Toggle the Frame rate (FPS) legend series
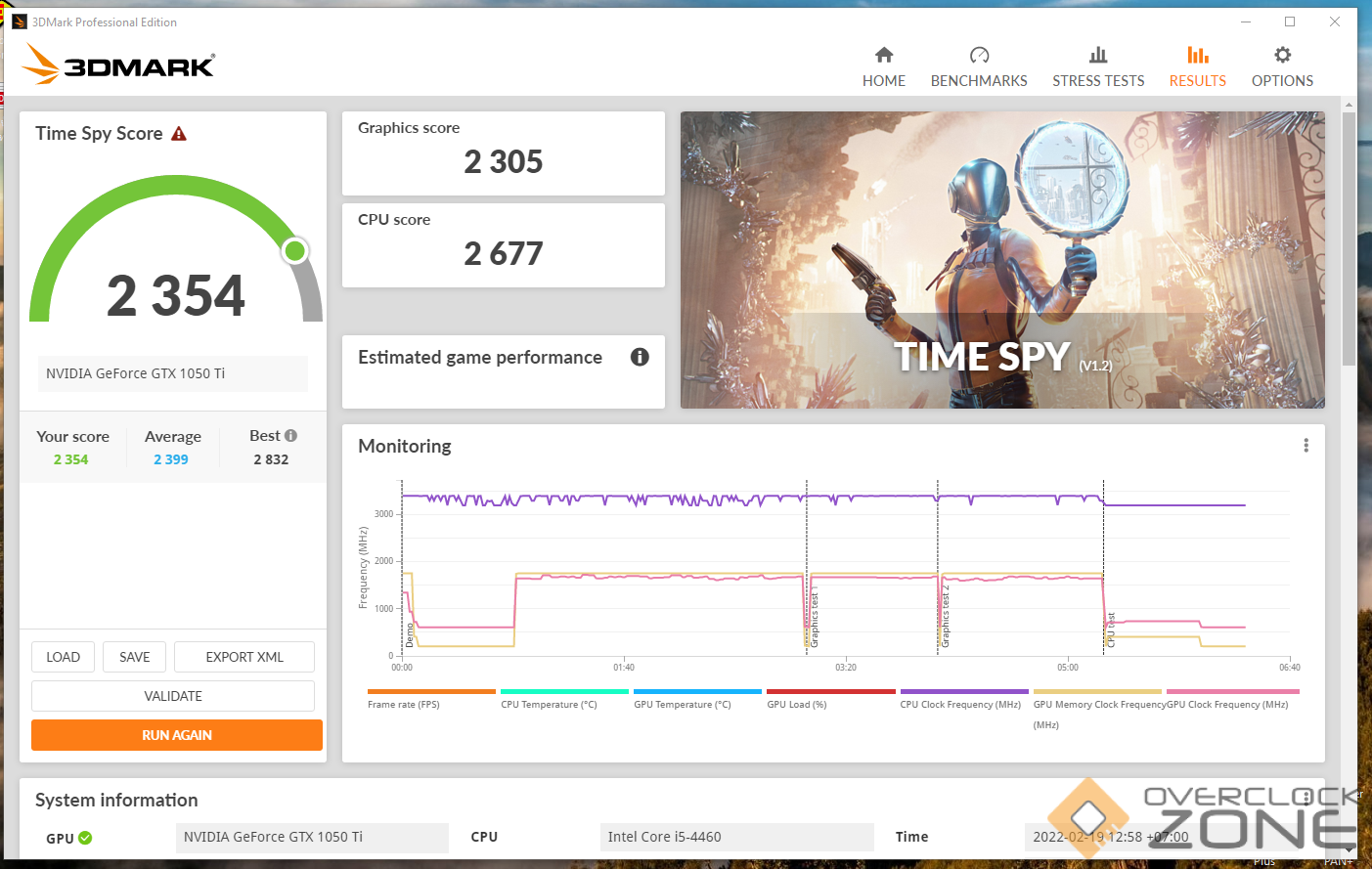 [403, 704]
